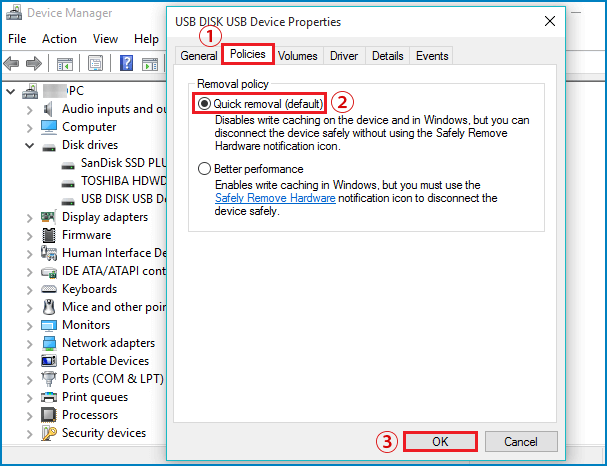Select the 'Print queues' tree label
The height and width of the screenshot is (466, 607).
click(95, 397)
